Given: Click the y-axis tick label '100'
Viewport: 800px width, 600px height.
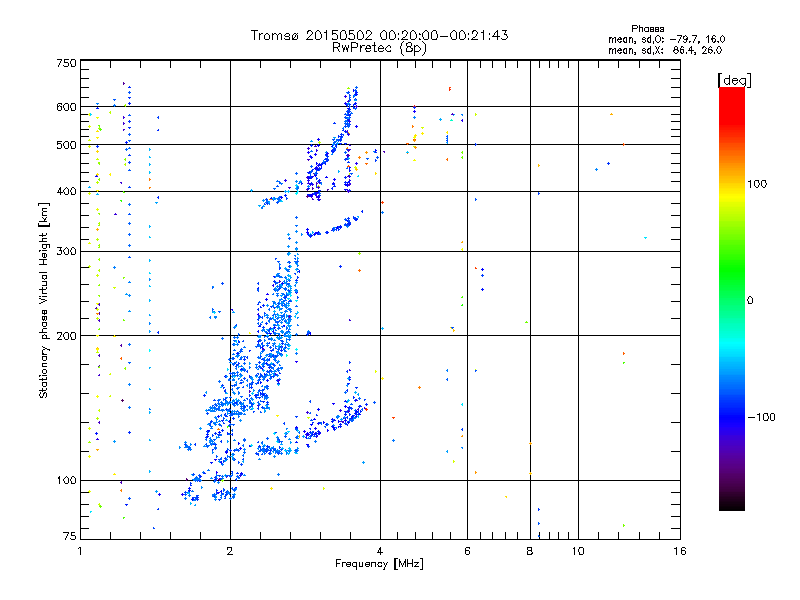Looking at the screenshot, I should click(66, 481).
